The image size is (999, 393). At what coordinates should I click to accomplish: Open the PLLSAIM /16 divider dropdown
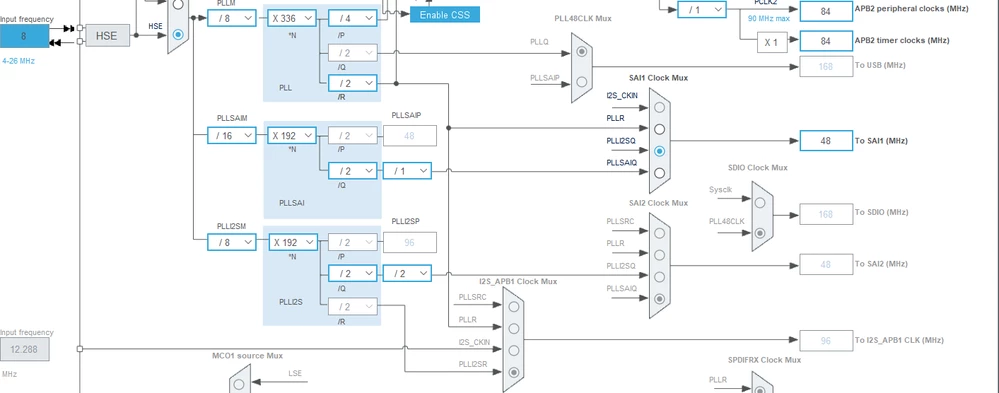pyautogui.click(x=231, y=136)
